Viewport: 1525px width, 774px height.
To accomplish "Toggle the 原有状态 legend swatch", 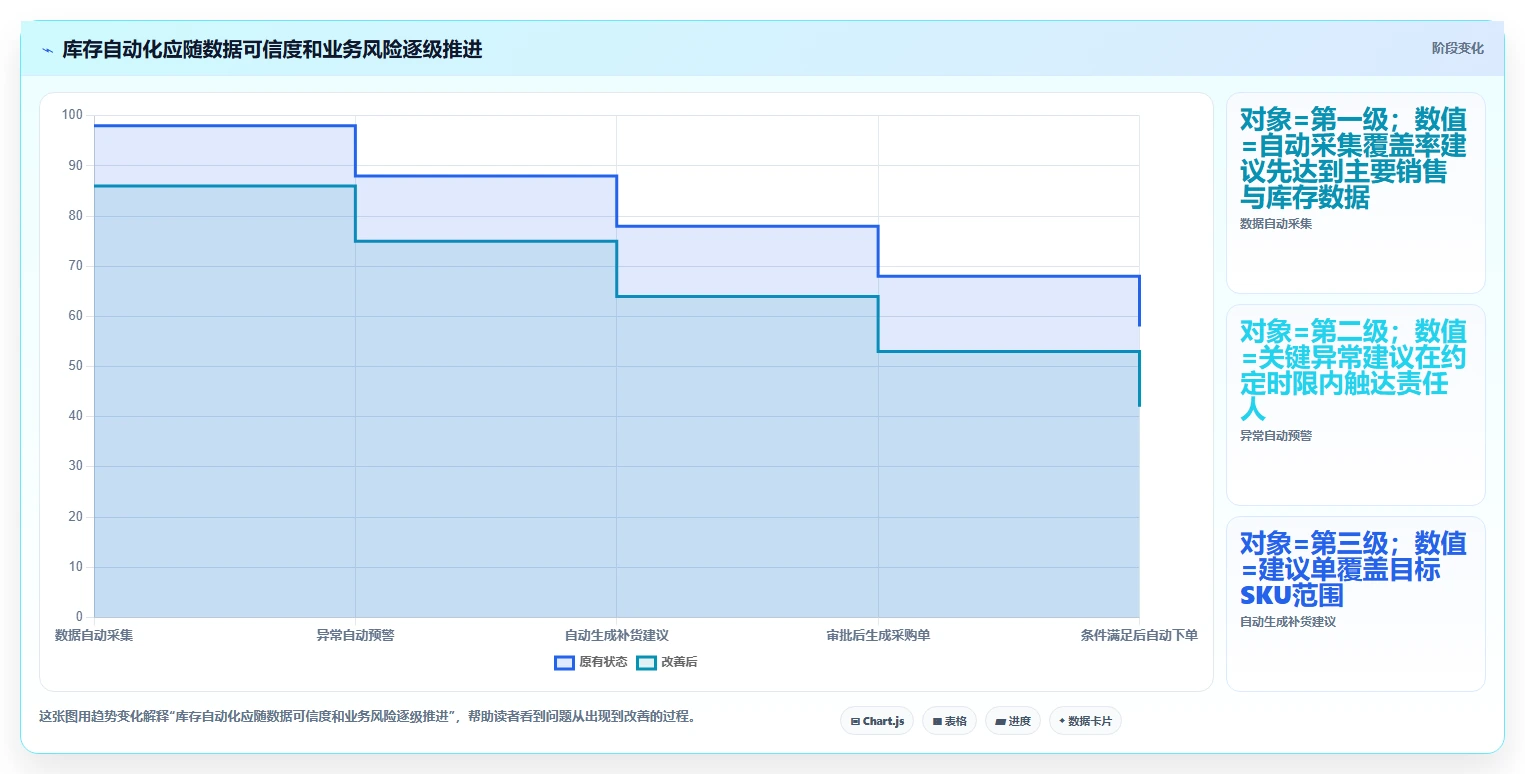I will [x=564, y=662].
